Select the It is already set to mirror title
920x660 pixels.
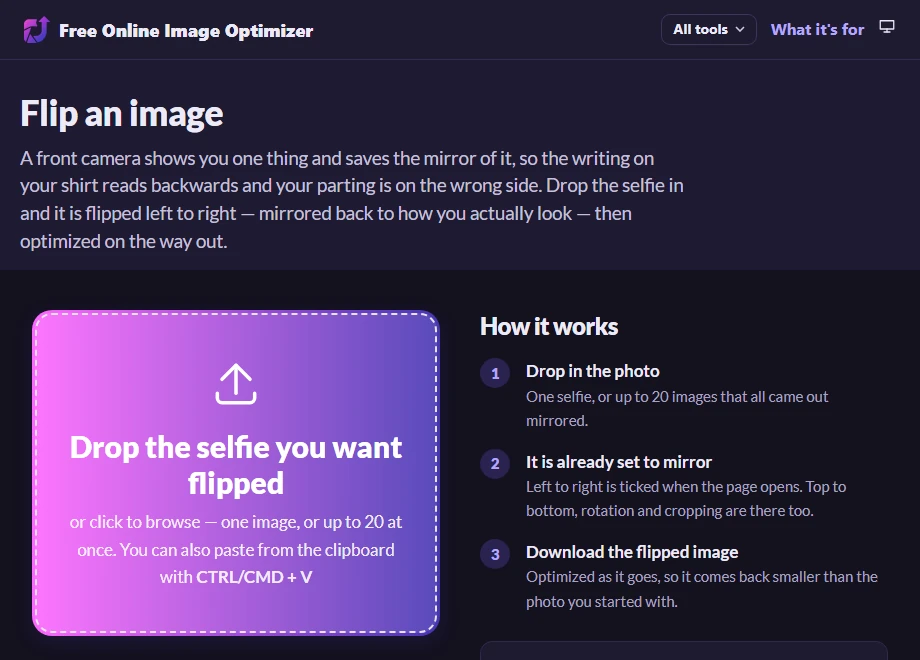619,462
